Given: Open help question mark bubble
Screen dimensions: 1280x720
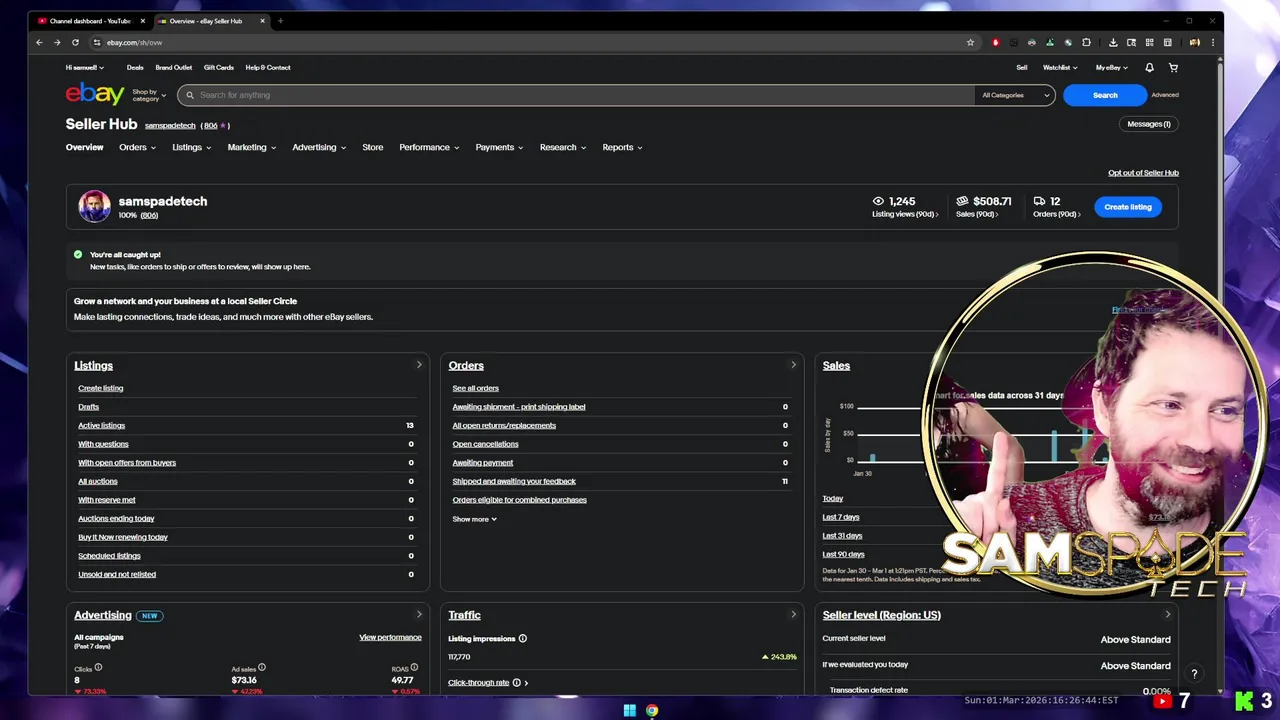Looking at the screenshot, I should (x=1194, y=674).
